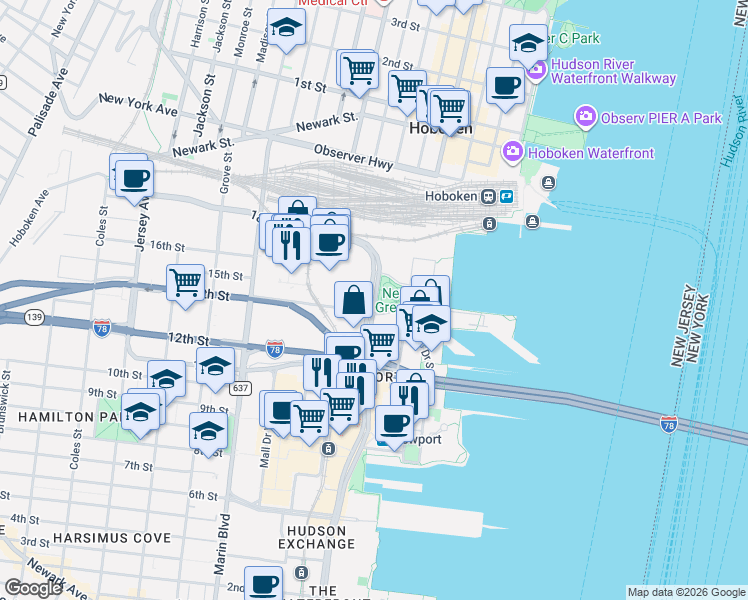Select the school marker by the waterfront pier

(431, 325)
